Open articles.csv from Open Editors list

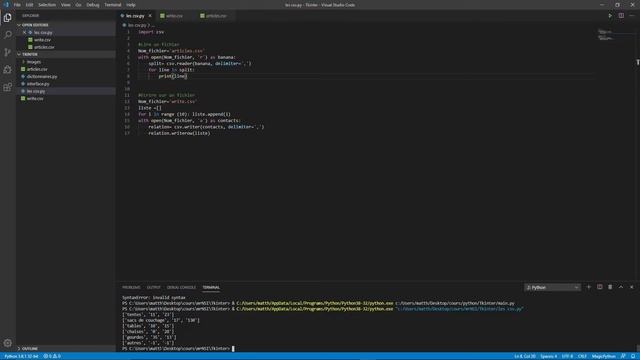pyautogui.click(x=44, y=47)
